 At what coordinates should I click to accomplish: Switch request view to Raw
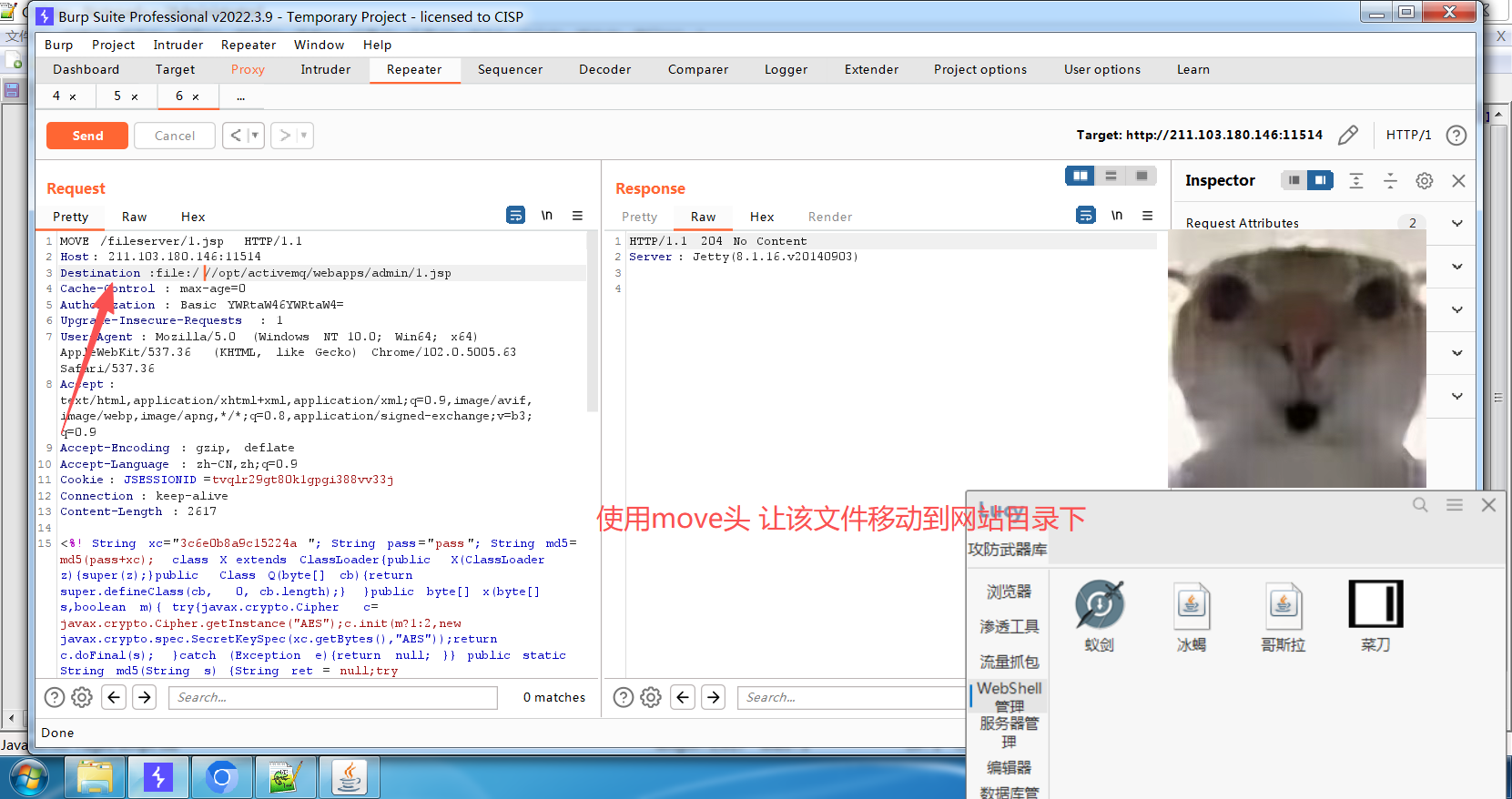[134, 217]
